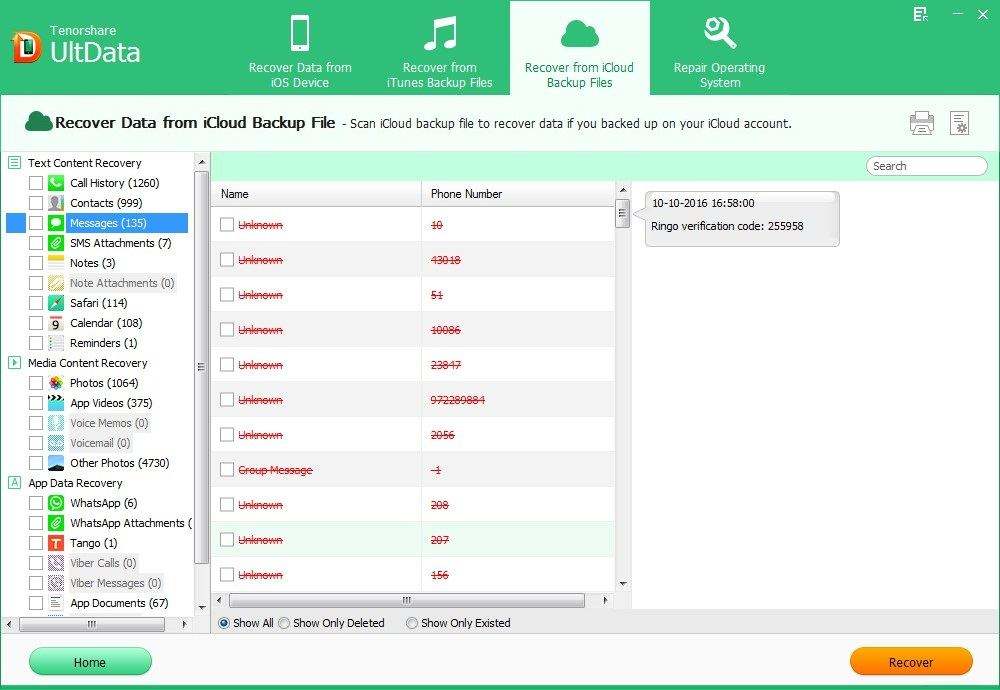The height and width of the screenshot is (690, 1000).
Task: Click the sidebar horizontal scrollbar thumb
Action: point(92,624)
